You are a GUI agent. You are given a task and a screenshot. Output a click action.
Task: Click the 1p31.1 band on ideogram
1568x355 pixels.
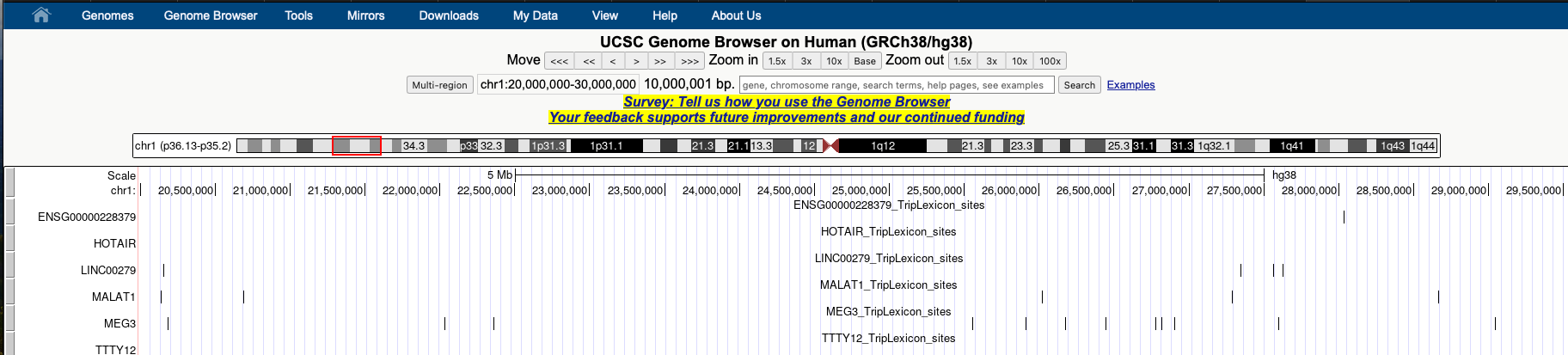(x=606, y=146)
